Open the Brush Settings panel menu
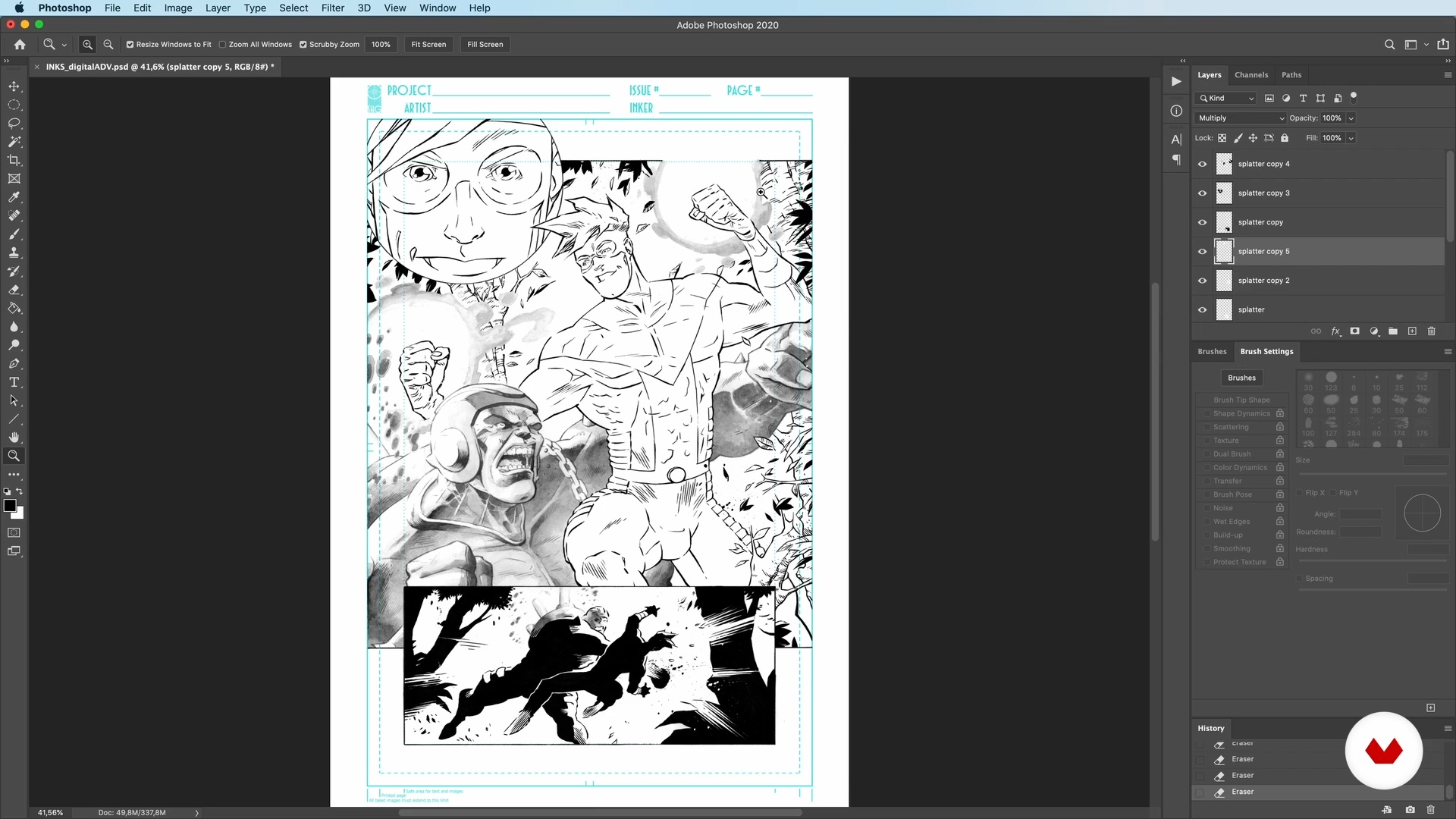The image size is (1456, 819). (1448, 352)
